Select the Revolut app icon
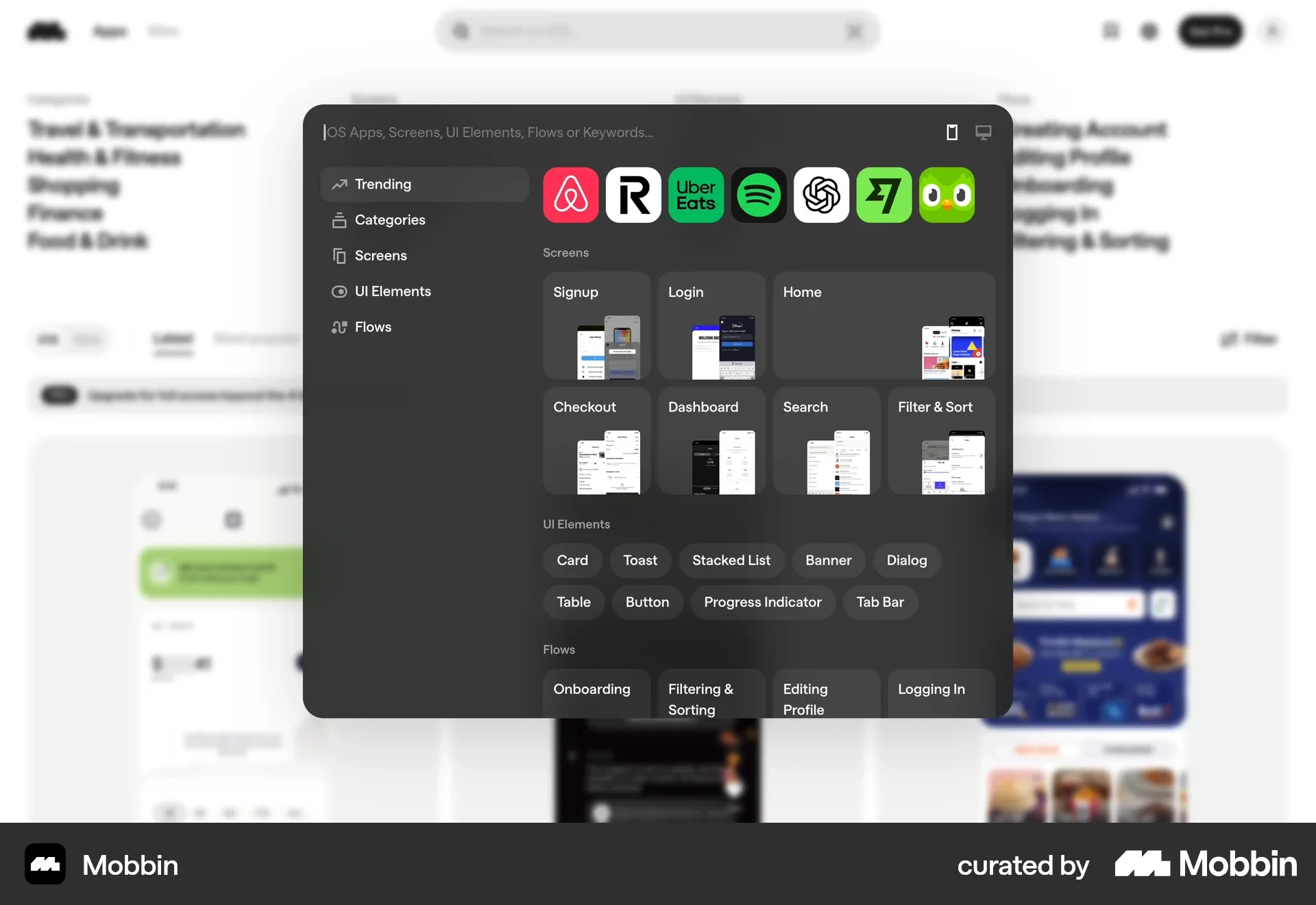Viewport: 1316px width, 905px height. [x=633, y=195]
